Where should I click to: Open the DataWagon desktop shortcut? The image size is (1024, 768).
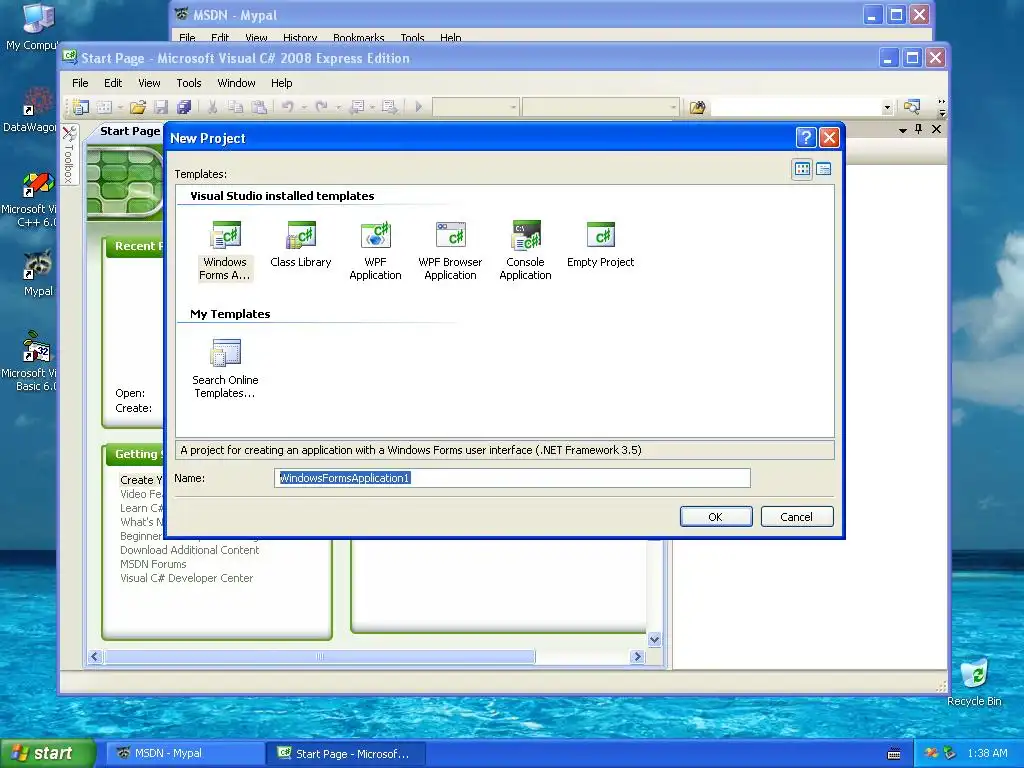pyautogui.click(x=29, y=110)
